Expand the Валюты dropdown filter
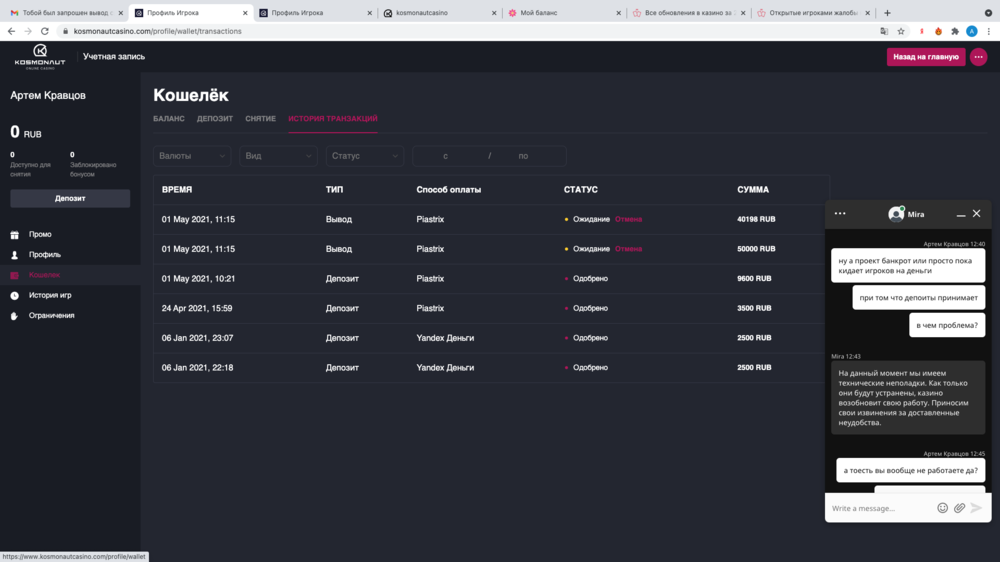 pos(192,156)
